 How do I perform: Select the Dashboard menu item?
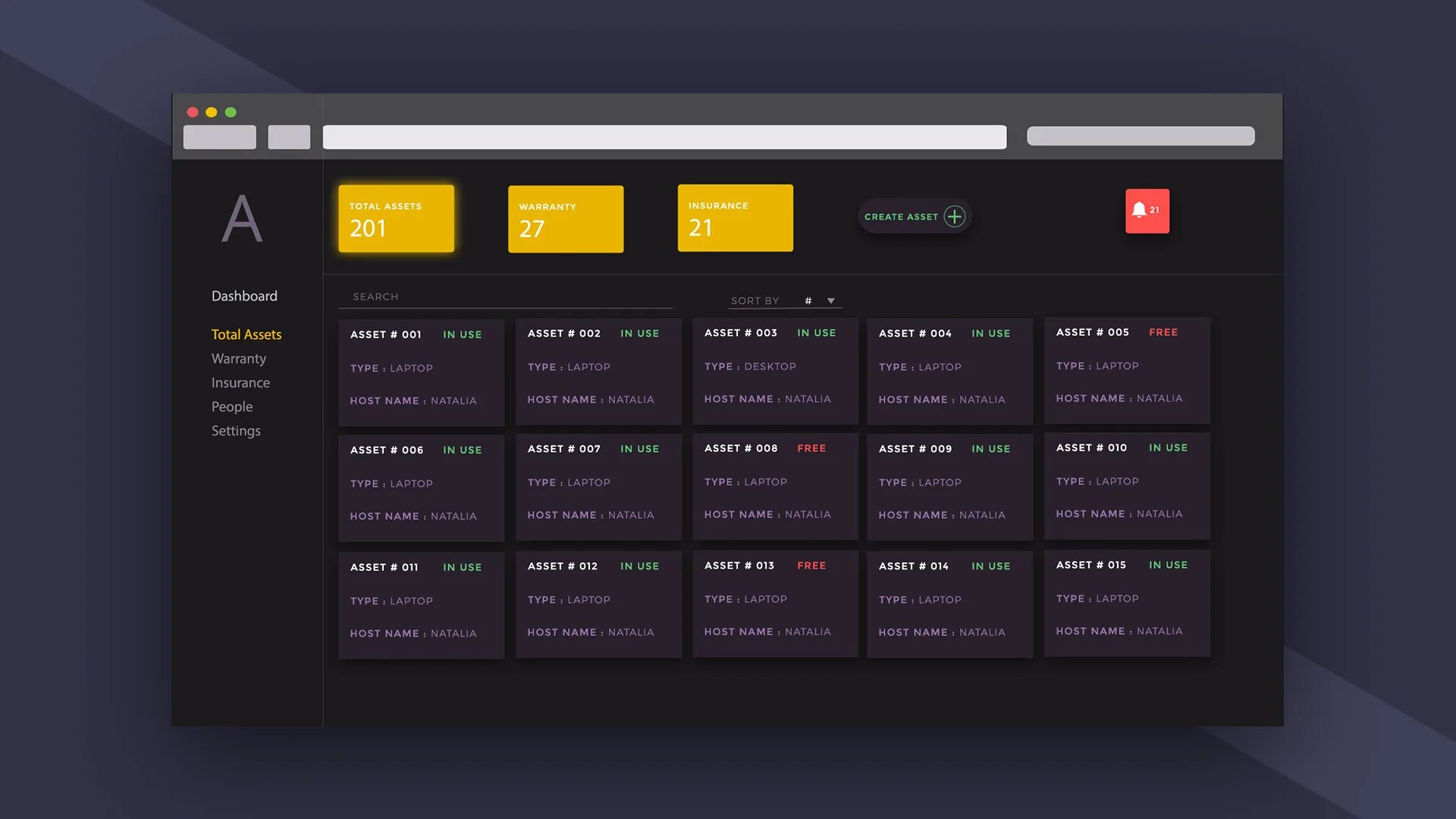pos(244,296)
